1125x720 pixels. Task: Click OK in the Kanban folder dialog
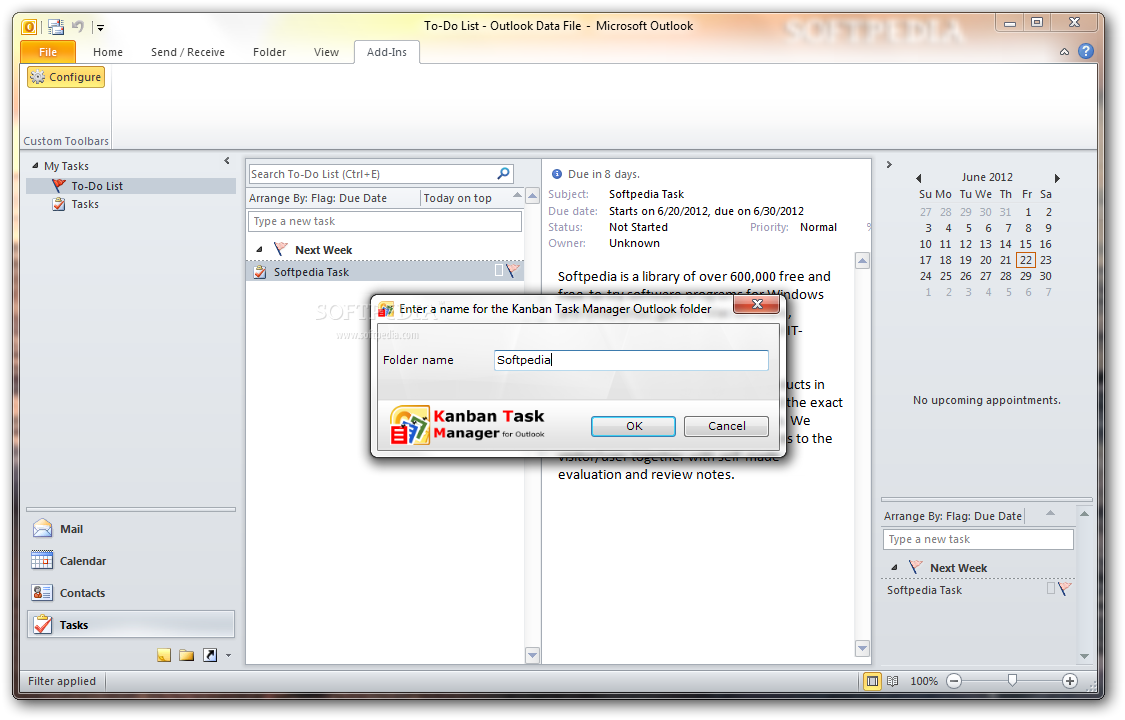(634, 426)
